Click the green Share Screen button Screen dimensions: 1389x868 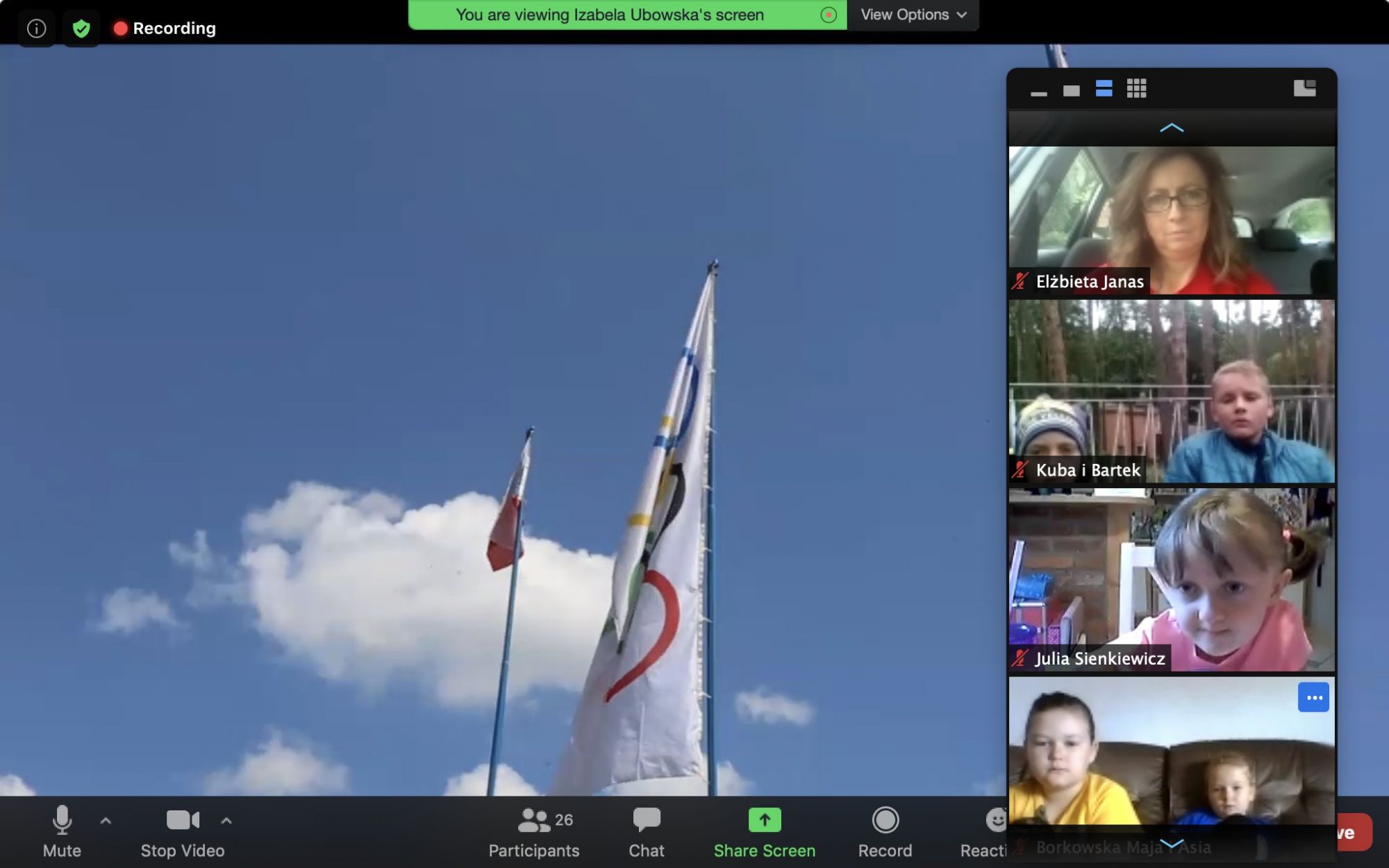[764, 832]
